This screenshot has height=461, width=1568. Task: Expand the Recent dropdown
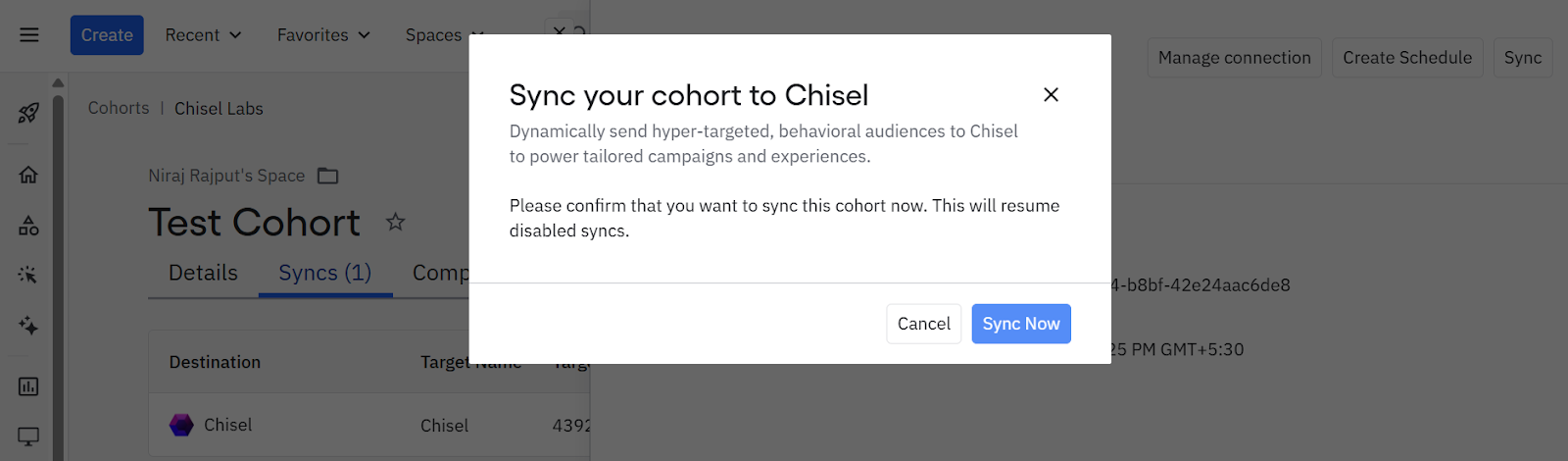(203, 35)
